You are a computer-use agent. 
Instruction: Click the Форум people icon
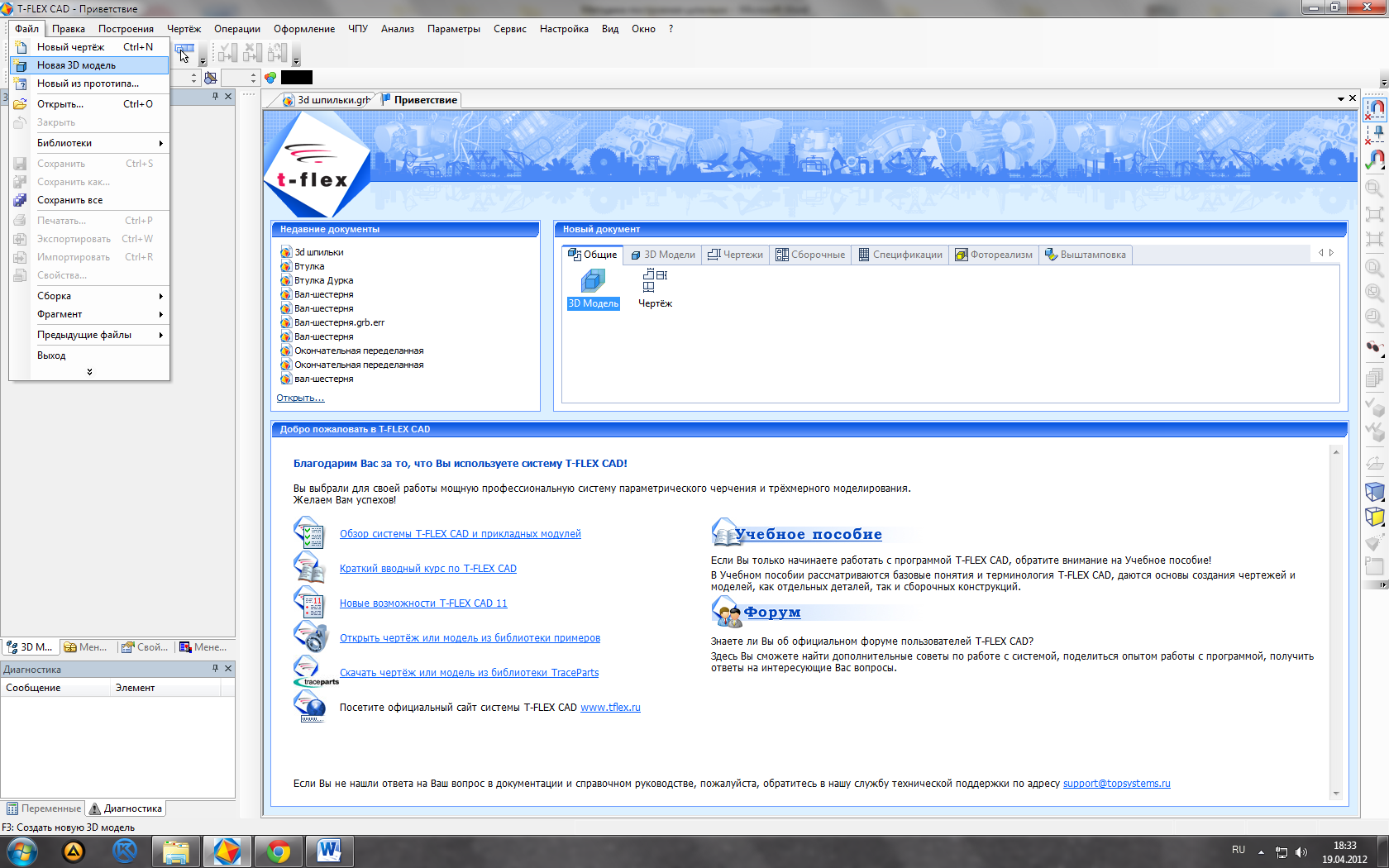coord(727,613)
